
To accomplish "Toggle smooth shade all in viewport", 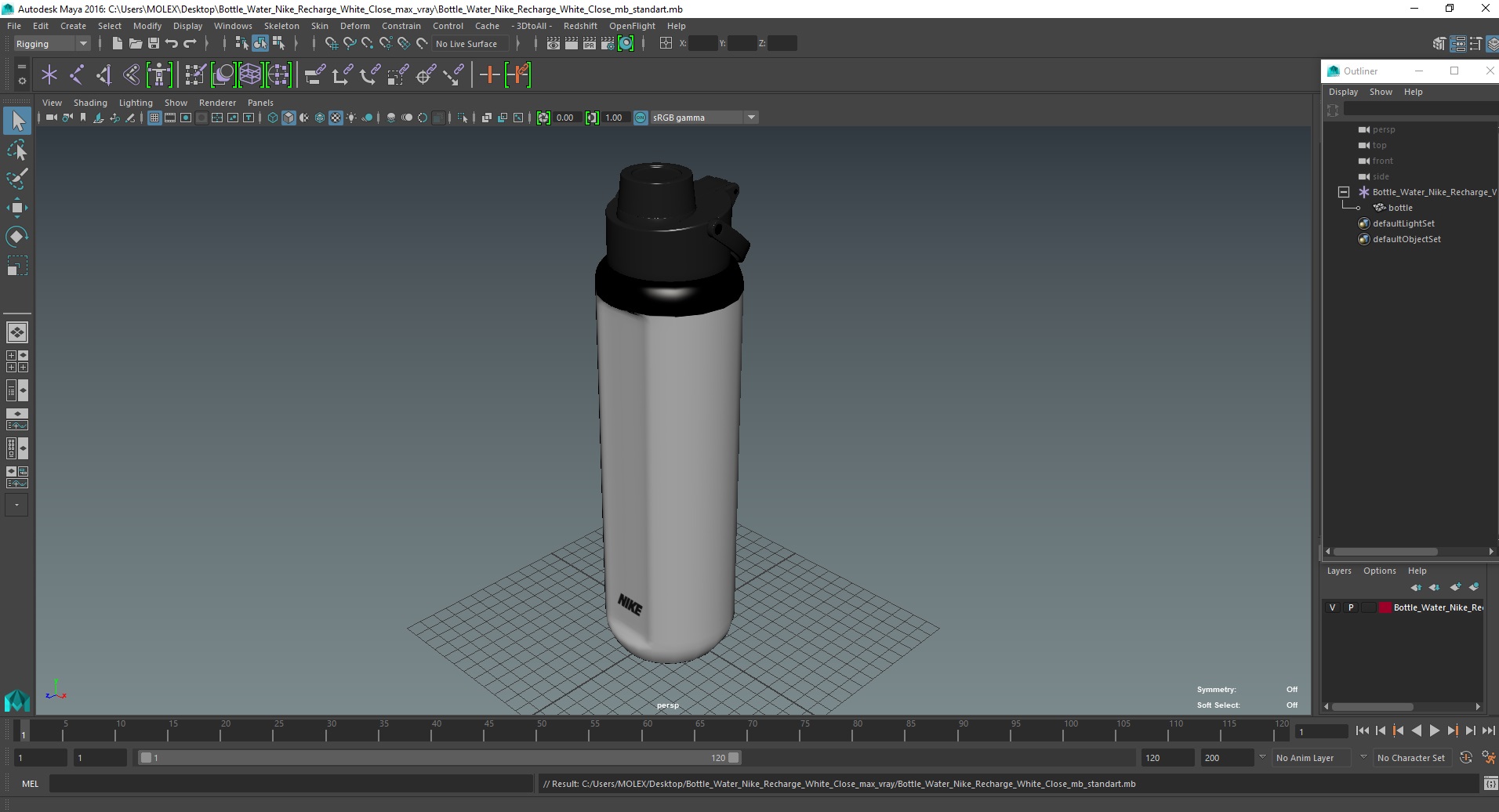I will click(289, 118).
